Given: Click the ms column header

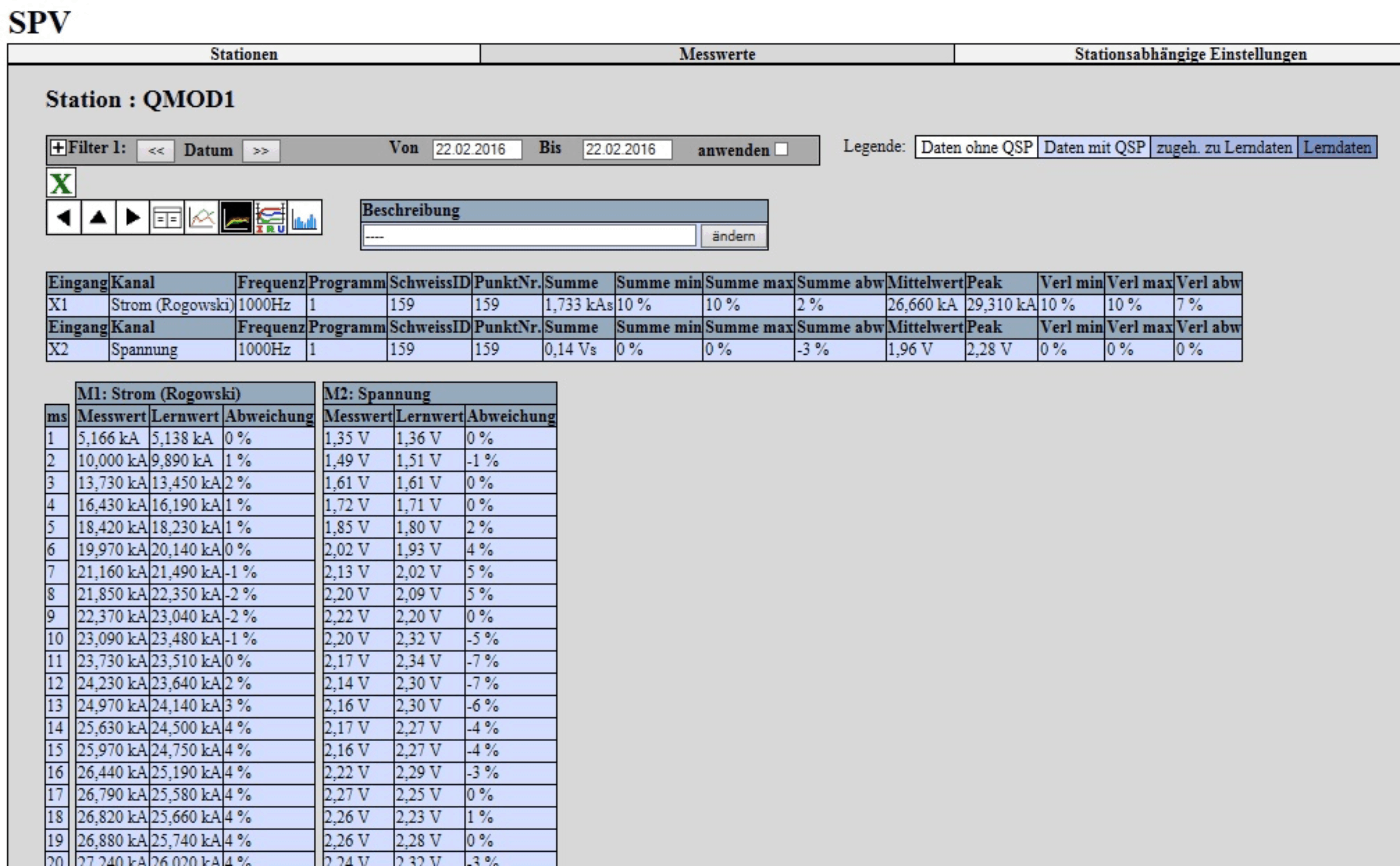Looking at the screenshot, I should [x=57, y=416].
